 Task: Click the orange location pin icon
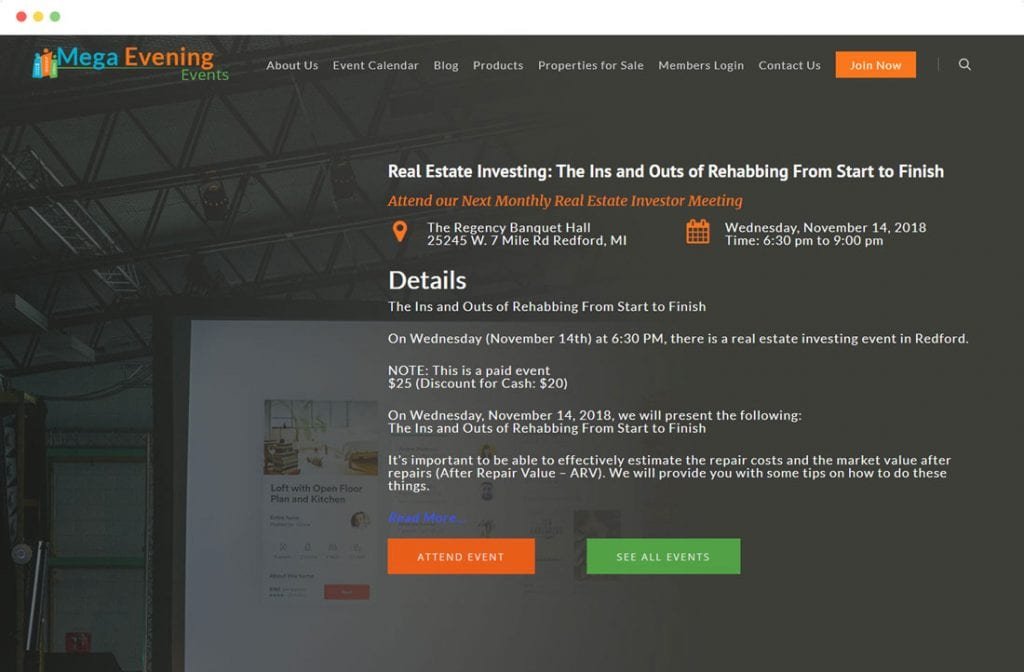(400, 232)
